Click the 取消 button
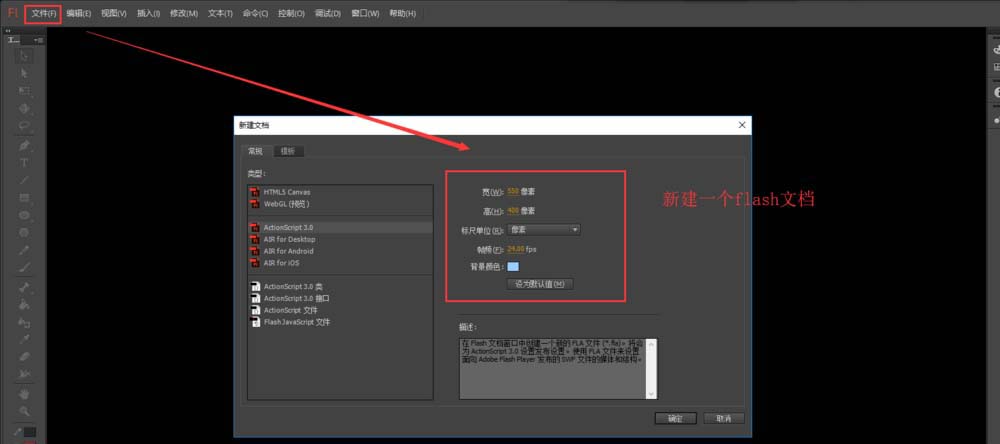 point(724,418)
